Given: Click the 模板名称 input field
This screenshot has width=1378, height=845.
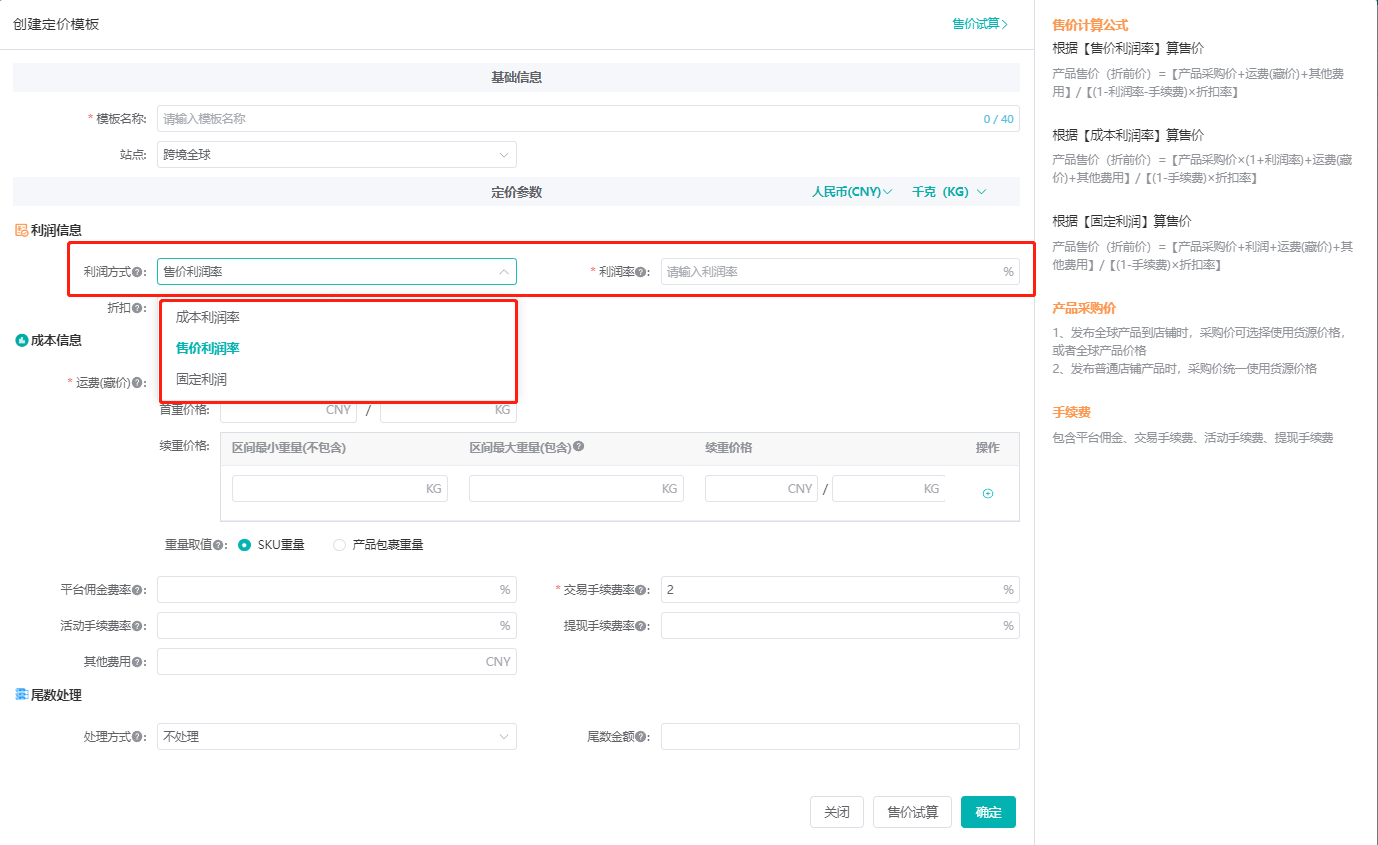Looking at the screenshot, I should (x=570, y=119).
